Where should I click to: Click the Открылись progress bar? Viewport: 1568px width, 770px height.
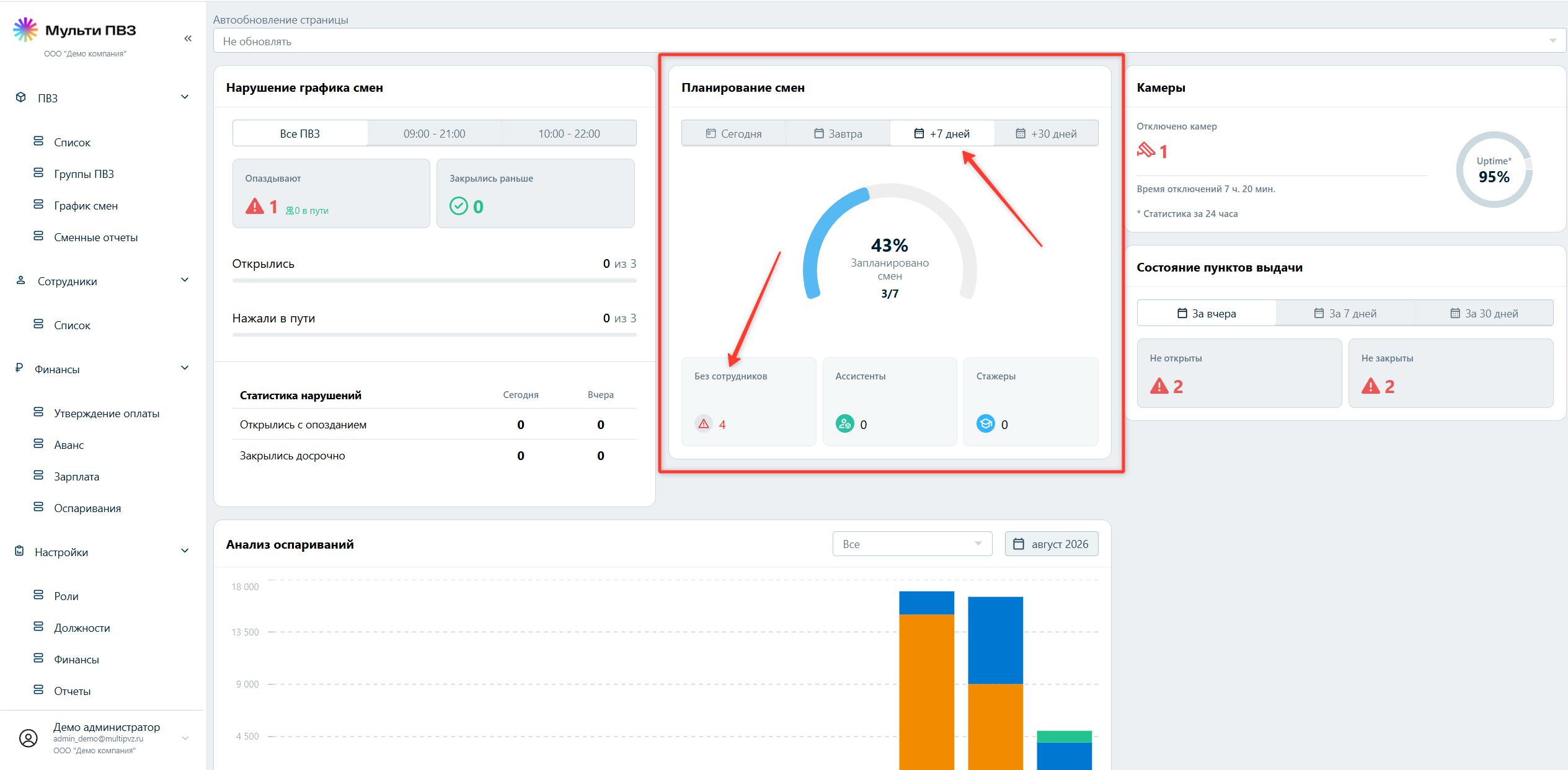tap(435, 280)
